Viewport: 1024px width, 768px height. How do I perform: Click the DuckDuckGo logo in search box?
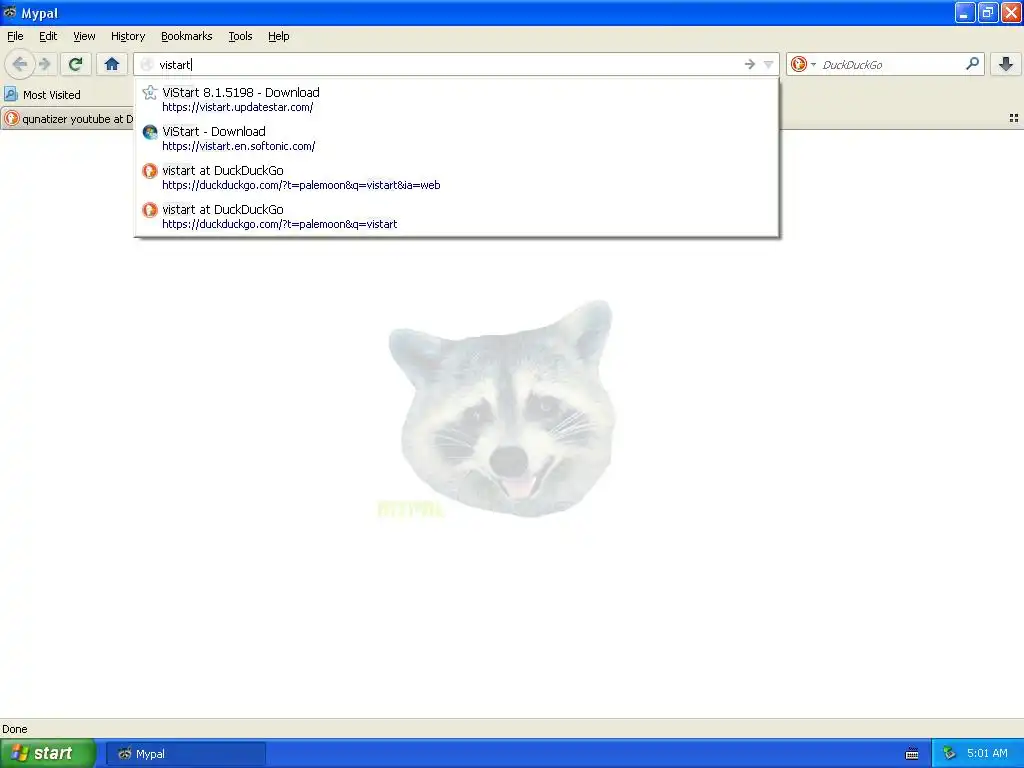tap(798, 64)
